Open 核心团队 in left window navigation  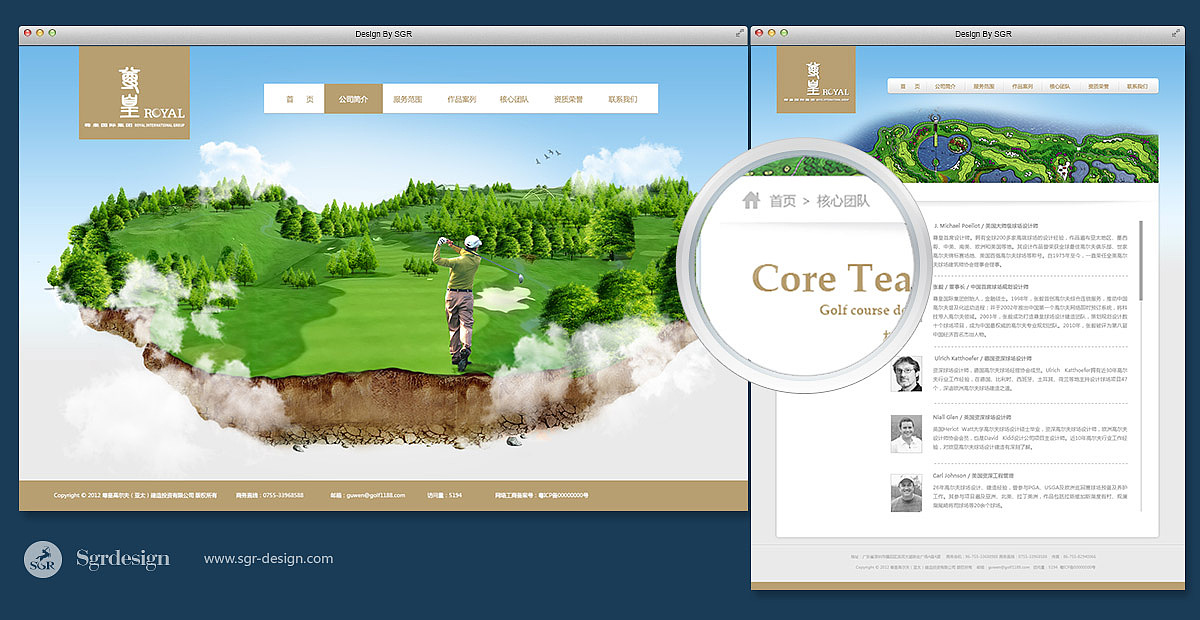(x=515, y=99)
